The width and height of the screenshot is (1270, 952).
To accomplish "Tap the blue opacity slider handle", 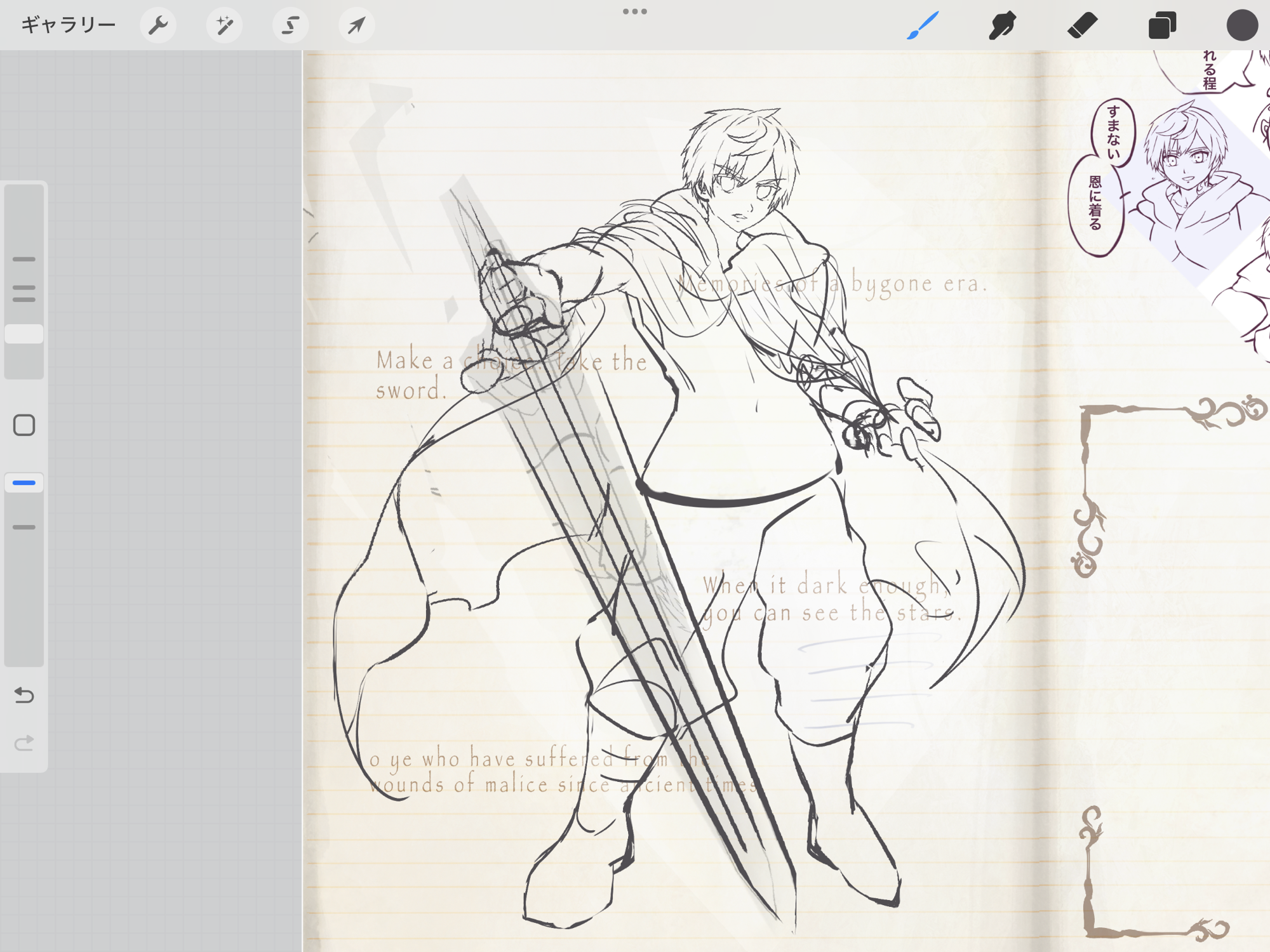I will tap(24, 483).
